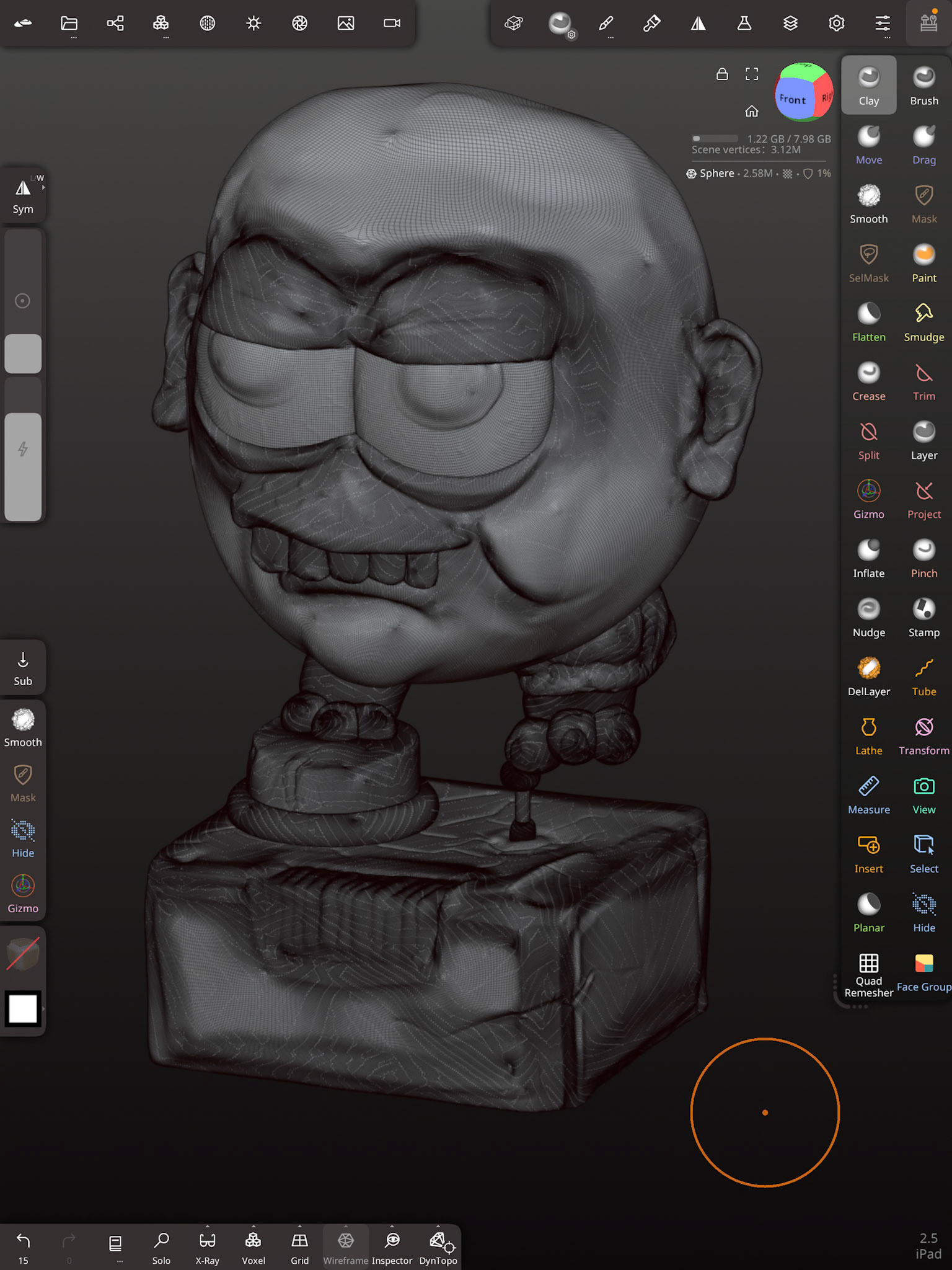
Task: Open the stroke pencil menu
Action: pyautogui.click(x=606, y=25)
